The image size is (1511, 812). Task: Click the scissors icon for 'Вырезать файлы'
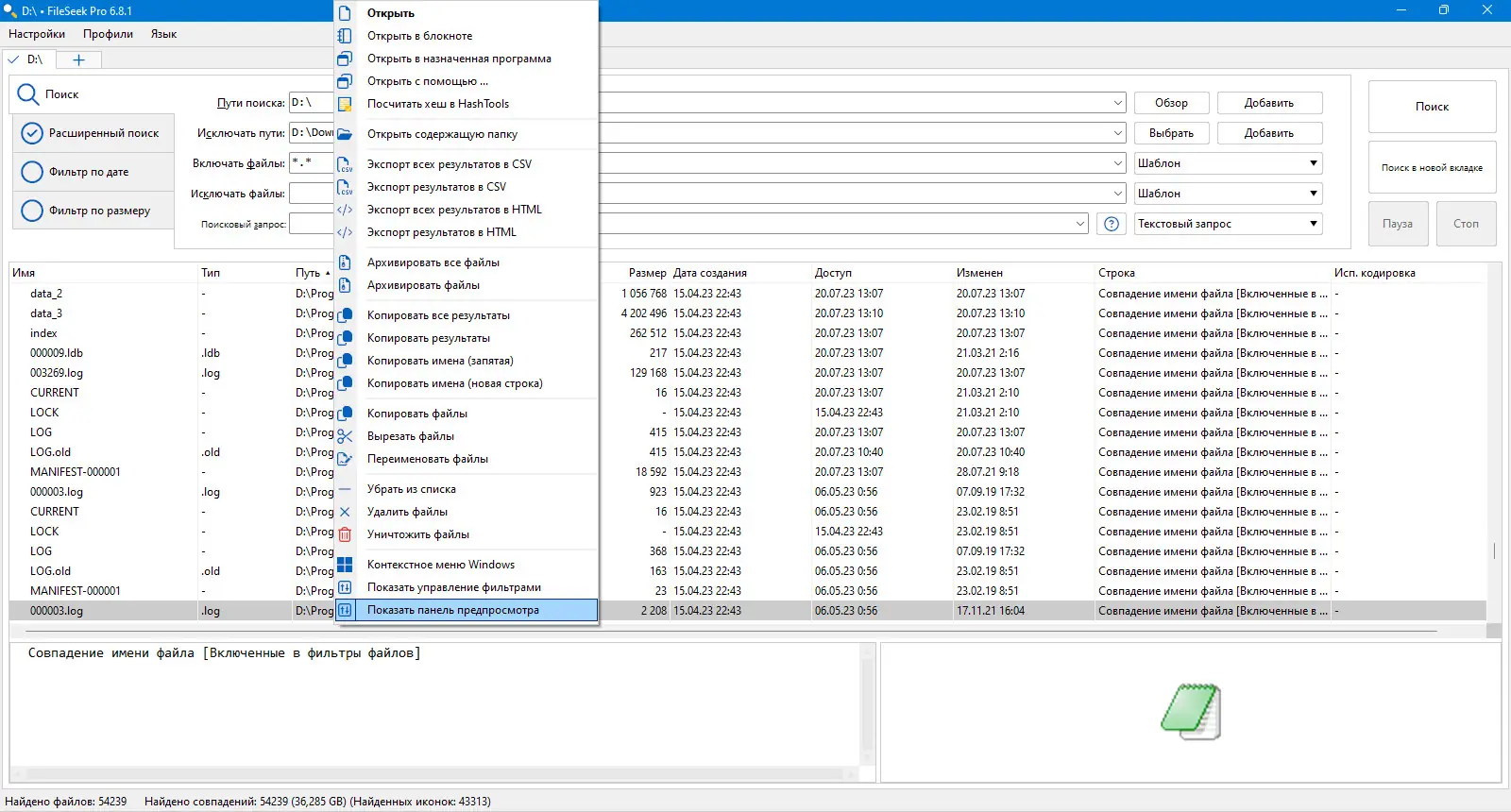[x=345, y=436]
